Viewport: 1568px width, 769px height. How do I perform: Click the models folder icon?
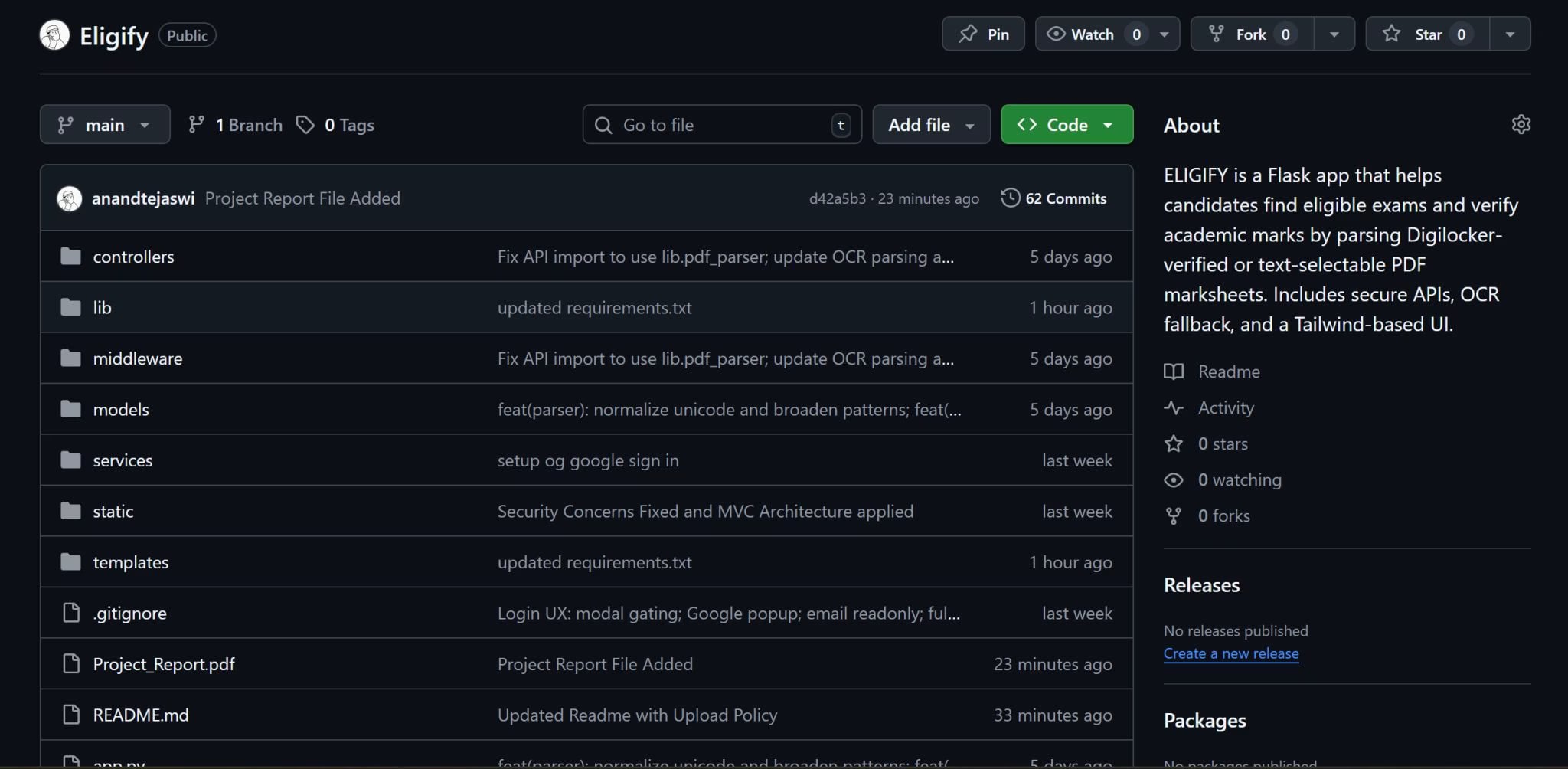[x=70, y=409]
